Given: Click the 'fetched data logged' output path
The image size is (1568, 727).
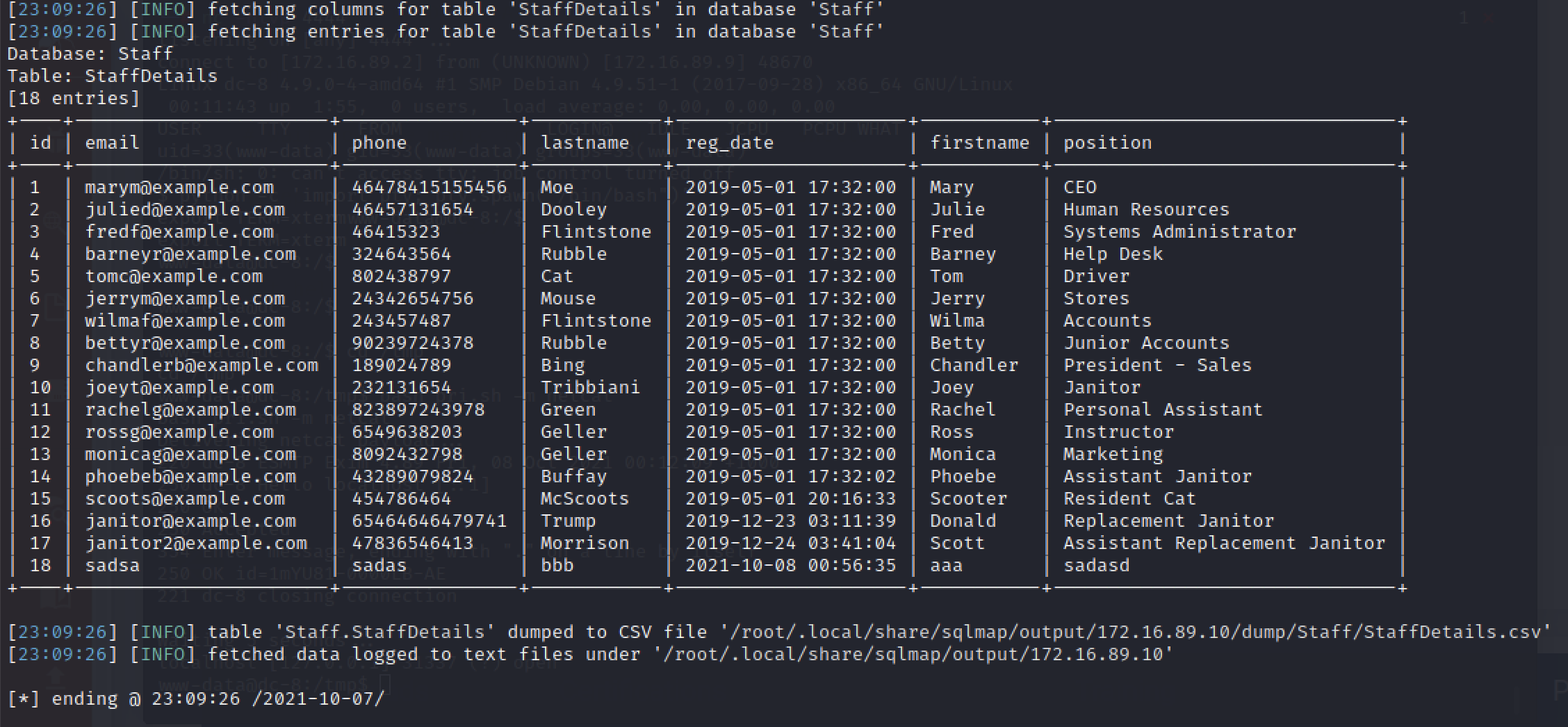Looking at the screenshot, I should (913, 654).
